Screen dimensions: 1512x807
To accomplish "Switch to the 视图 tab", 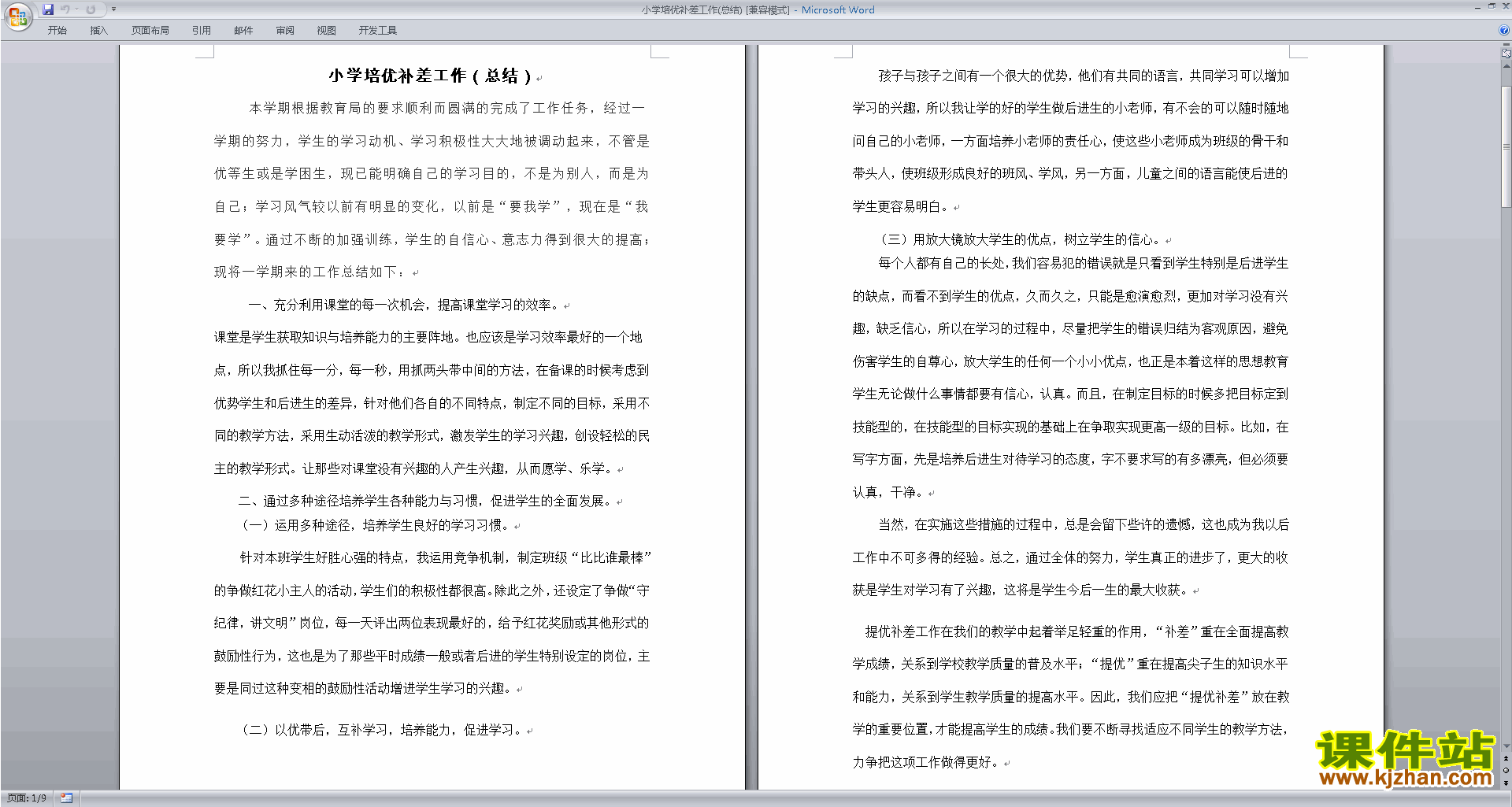I will (327, 30).
